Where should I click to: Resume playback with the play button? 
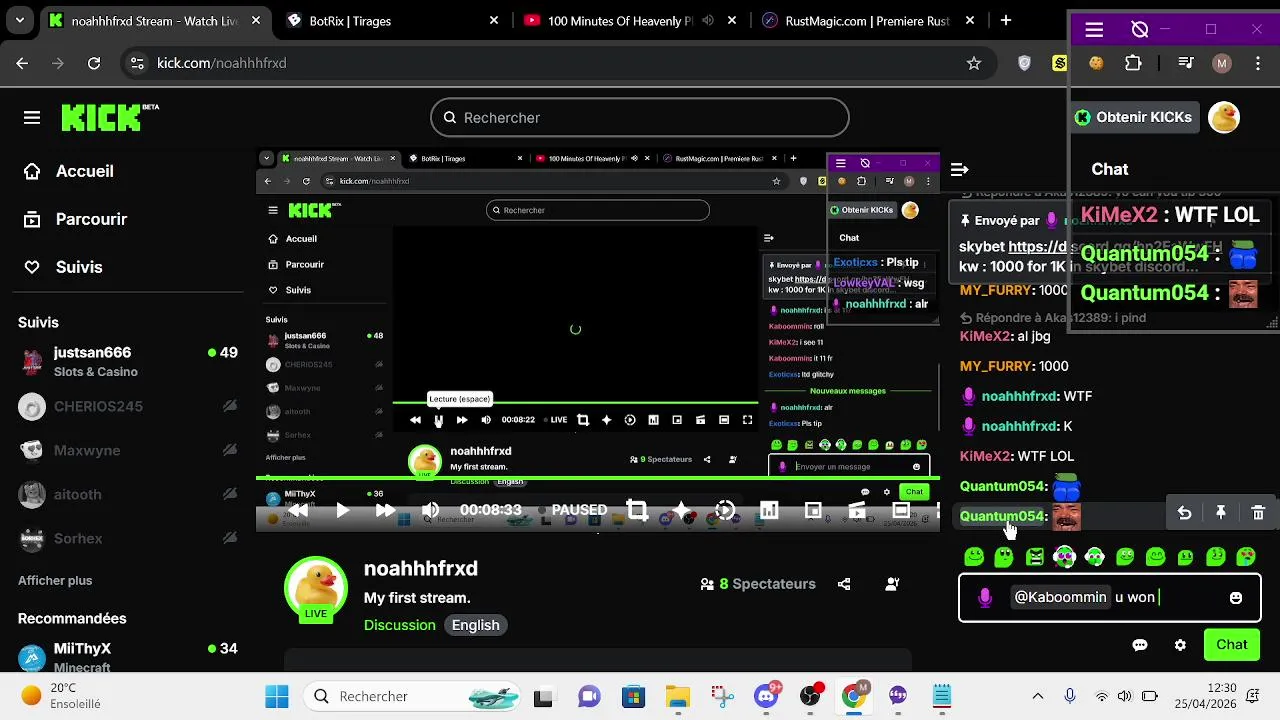(x=342, y=510)
